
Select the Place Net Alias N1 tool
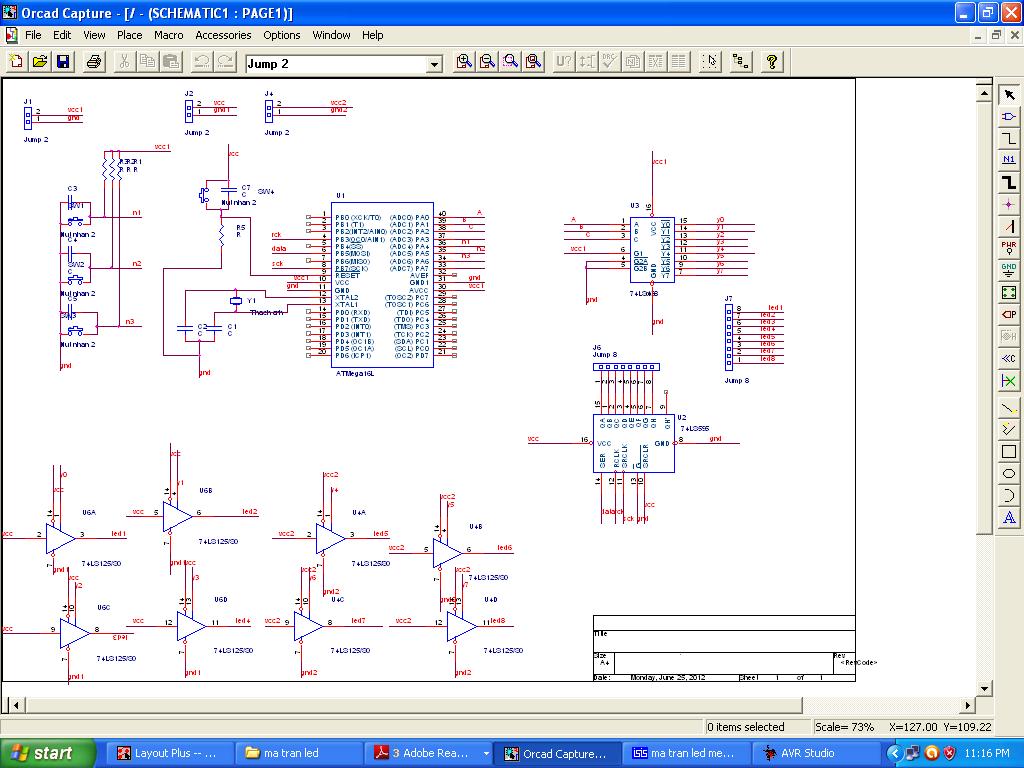(1009, 160)
